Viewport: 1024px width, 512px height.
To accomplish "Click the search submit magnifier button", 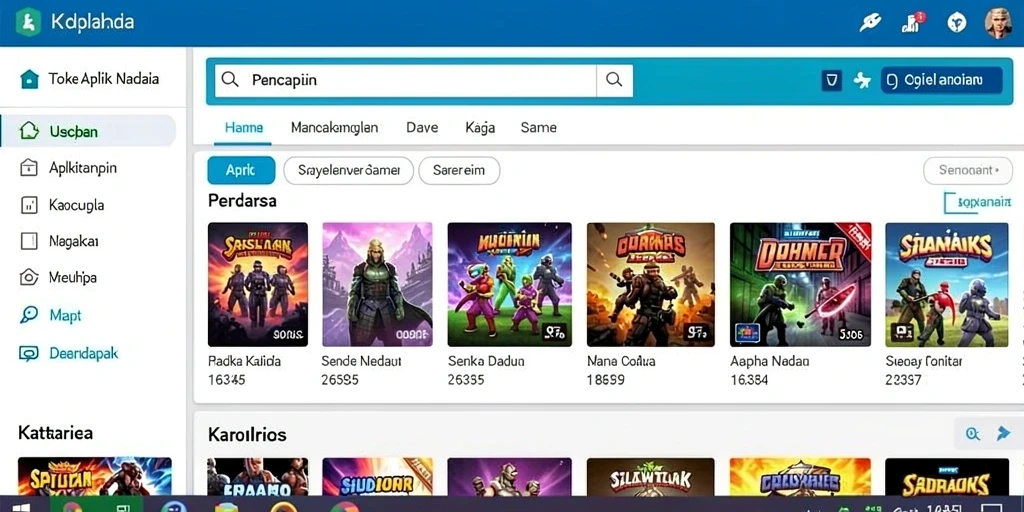I will point(615,80).
